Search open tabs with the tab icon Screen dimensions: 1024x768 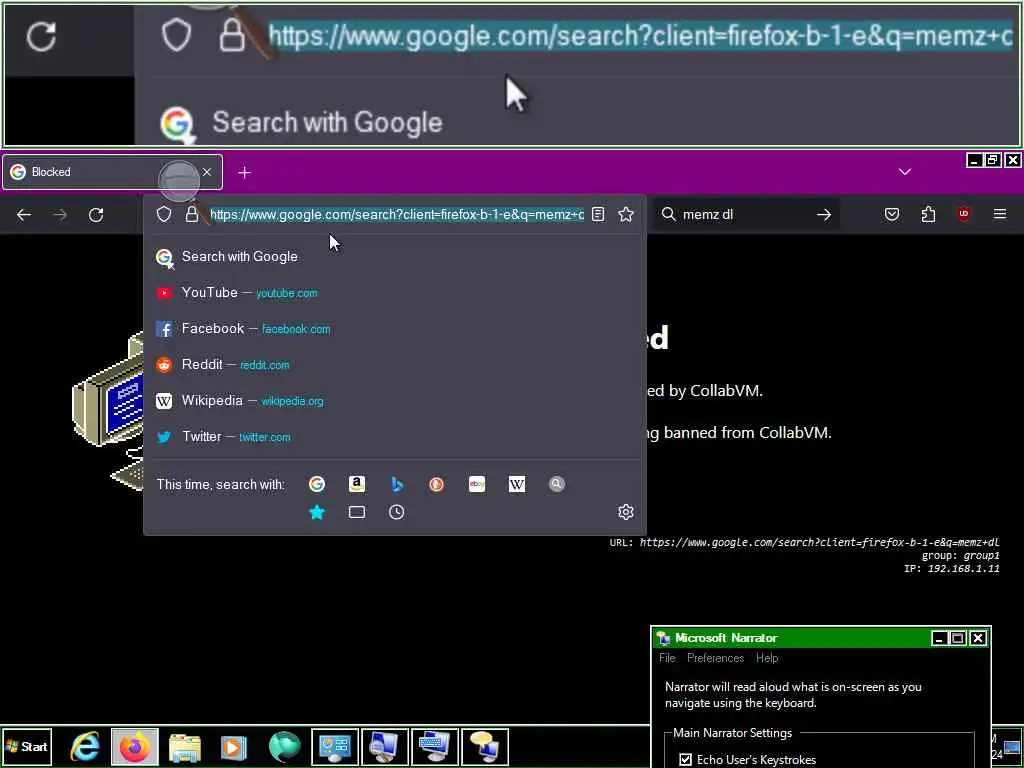pos(357,513)
